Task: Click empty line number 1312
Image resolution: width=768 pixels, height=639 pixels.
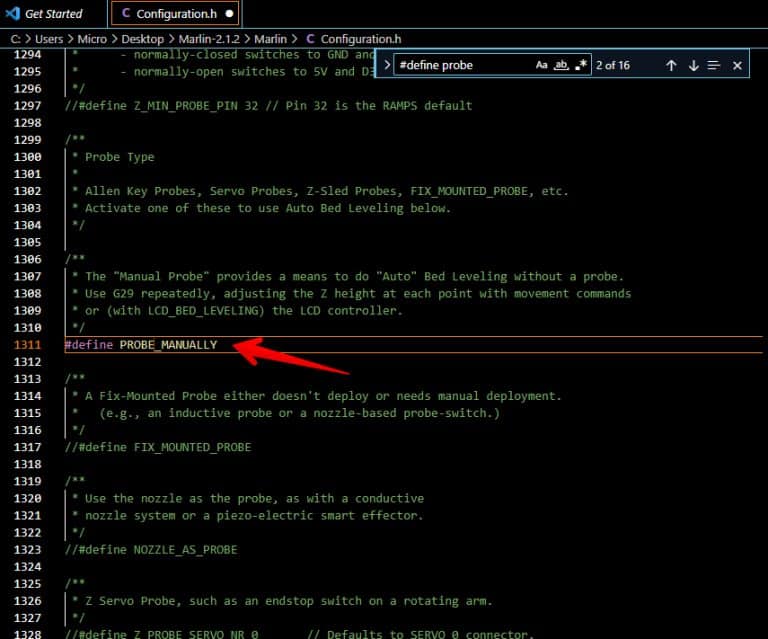Action: pyautogui.click(x=27, y=362)
